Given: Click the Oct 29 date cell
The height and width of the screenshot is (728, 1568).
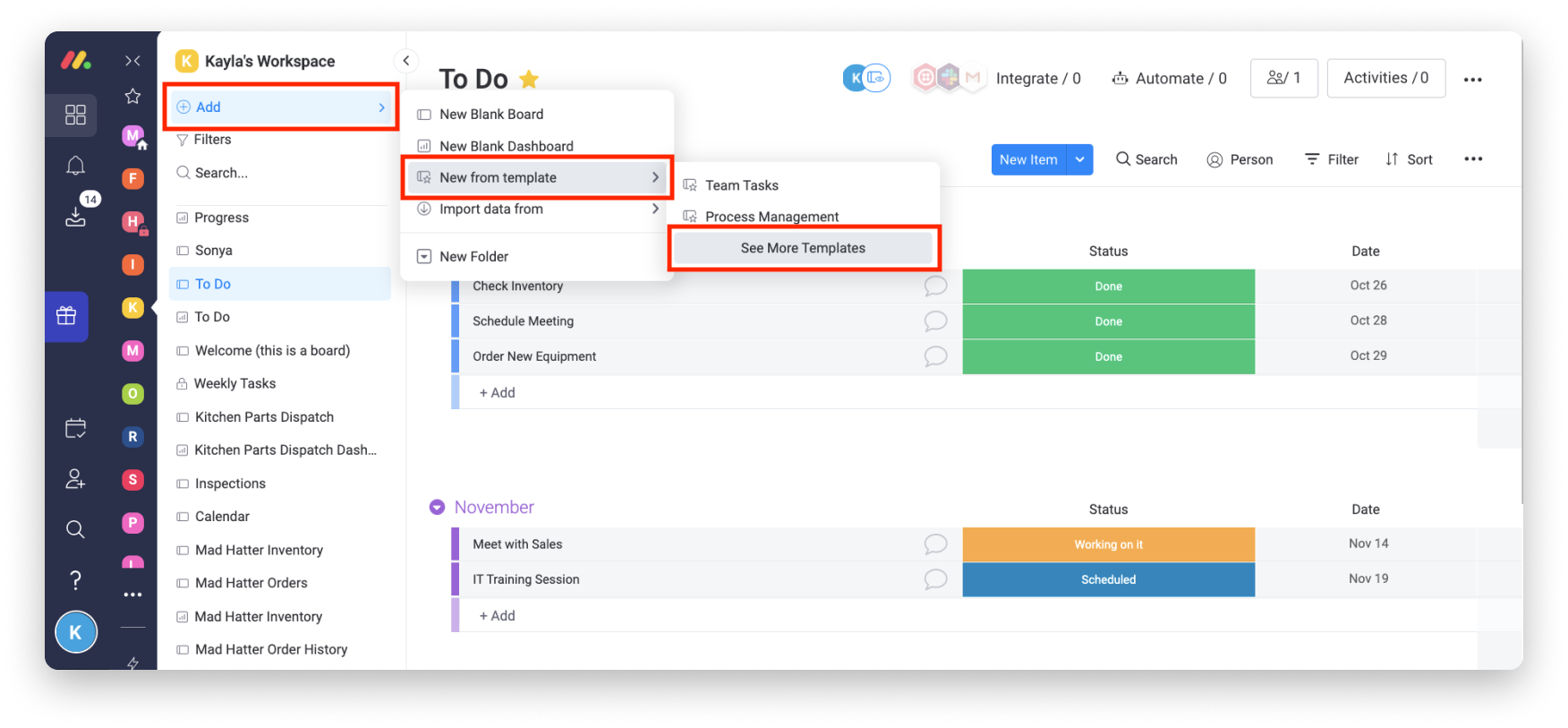Looking at the screenshot, I should point(1368,356).
